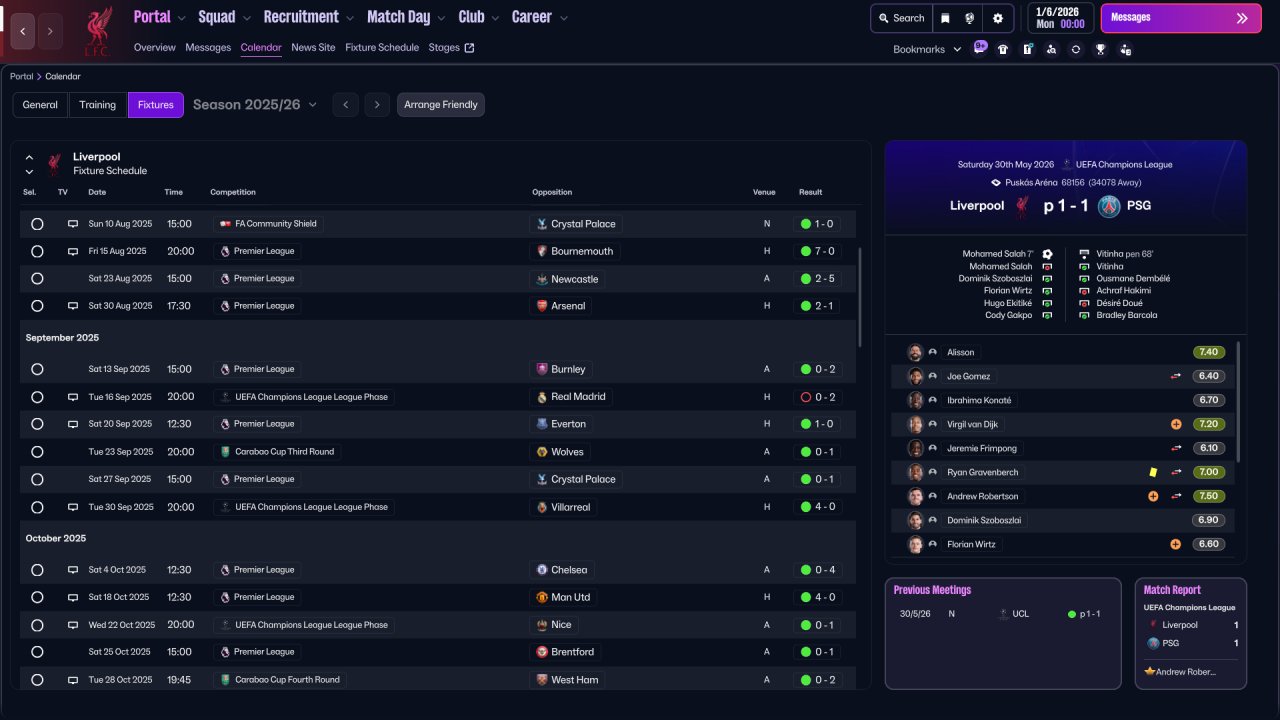Open the bookmark icon next to Search

coord(946,18)
